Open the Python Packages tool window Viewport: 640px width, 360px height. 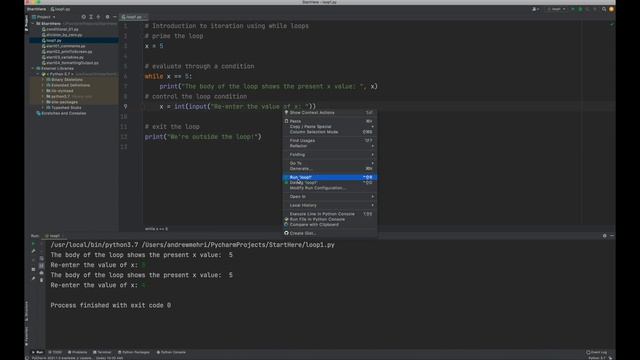click(x=134, y=352)
